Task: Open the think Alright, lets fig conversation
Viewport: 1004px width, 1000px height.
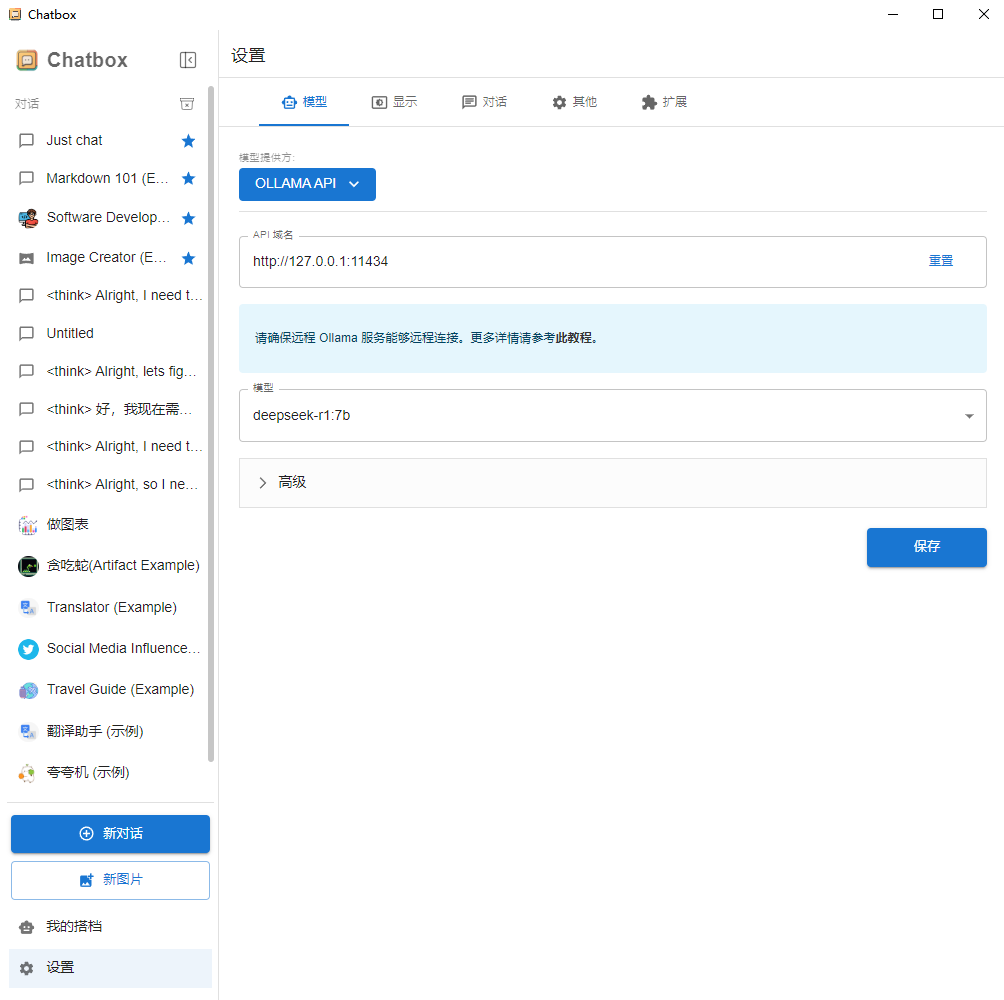Action: coord(110,371)
